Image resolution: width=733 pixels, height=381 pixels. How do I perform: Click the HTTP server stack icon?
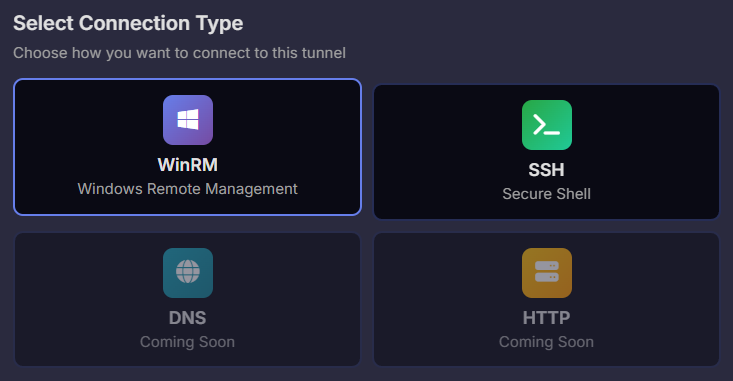[547, 273]
